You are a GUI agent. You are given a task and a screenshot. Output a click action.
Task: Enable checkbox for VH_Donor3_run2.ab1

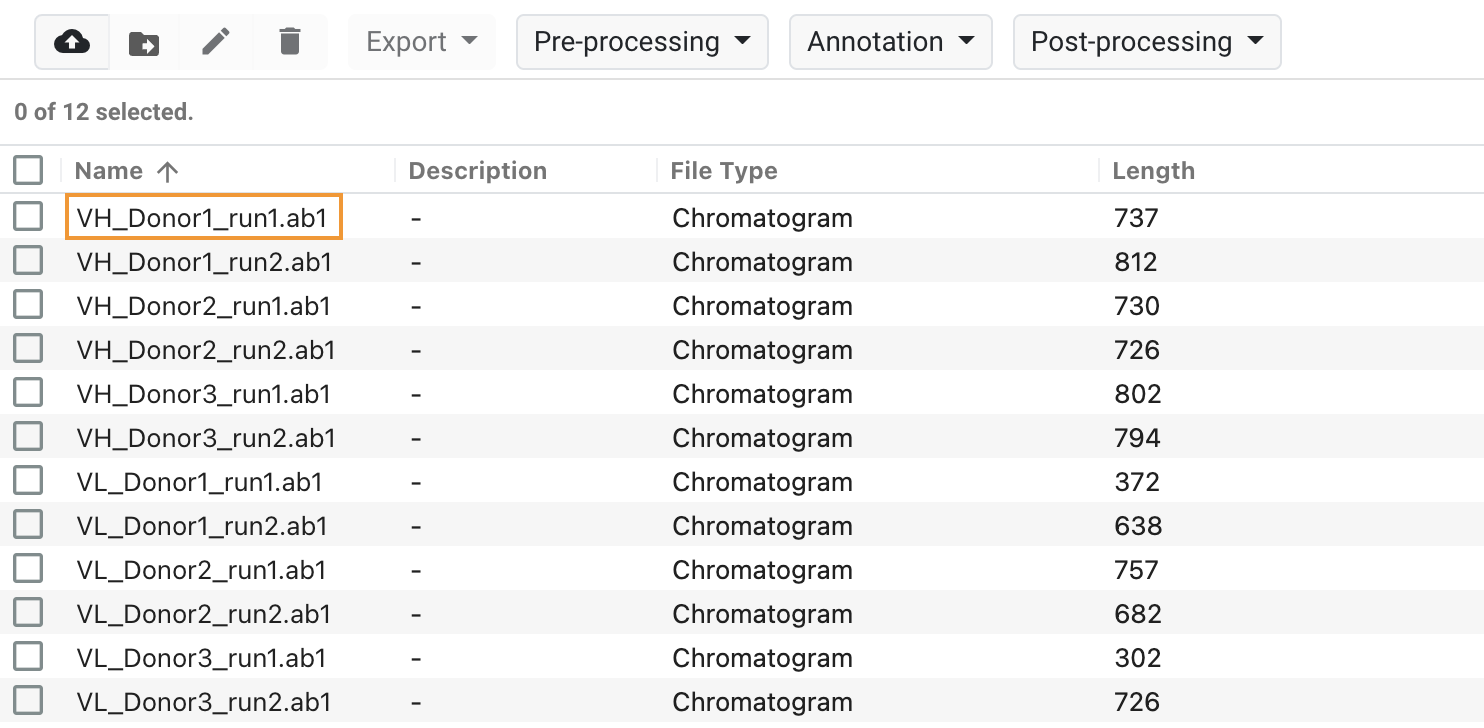coord(28,437)
